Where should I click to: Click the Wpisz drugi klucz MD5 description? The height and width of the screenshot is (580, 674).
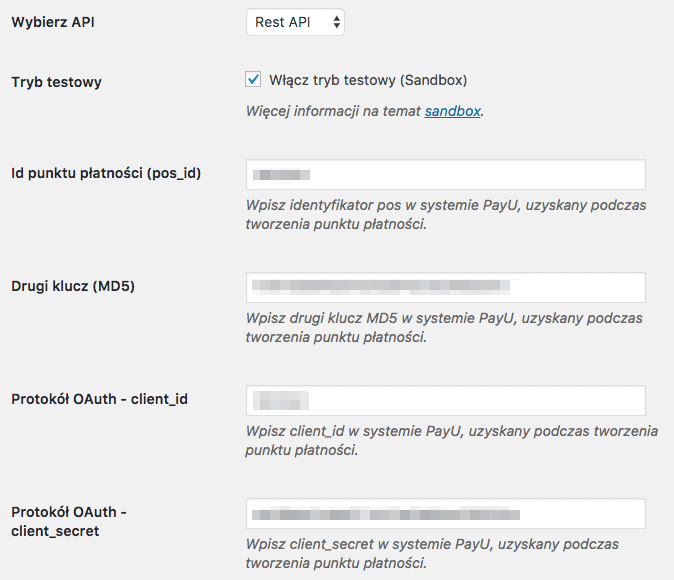tap(444, 328)
